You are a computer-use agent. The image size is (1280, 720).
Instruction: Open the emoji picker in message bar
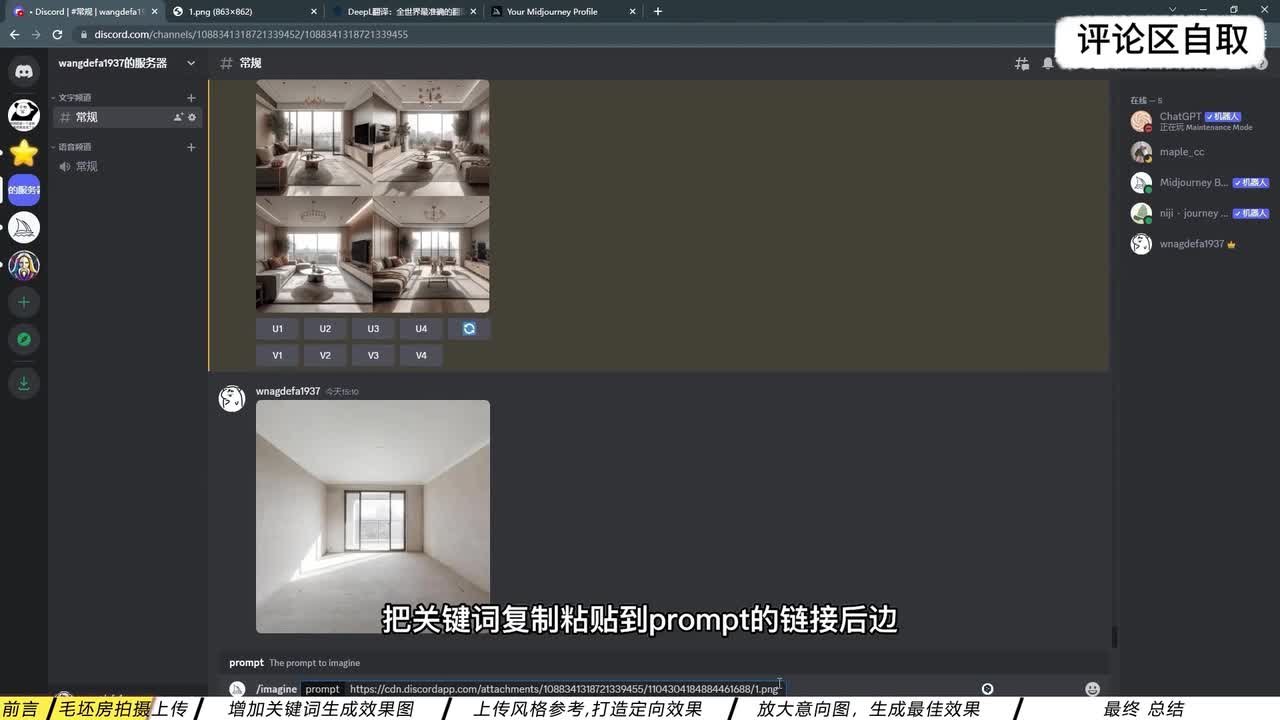1092,689
